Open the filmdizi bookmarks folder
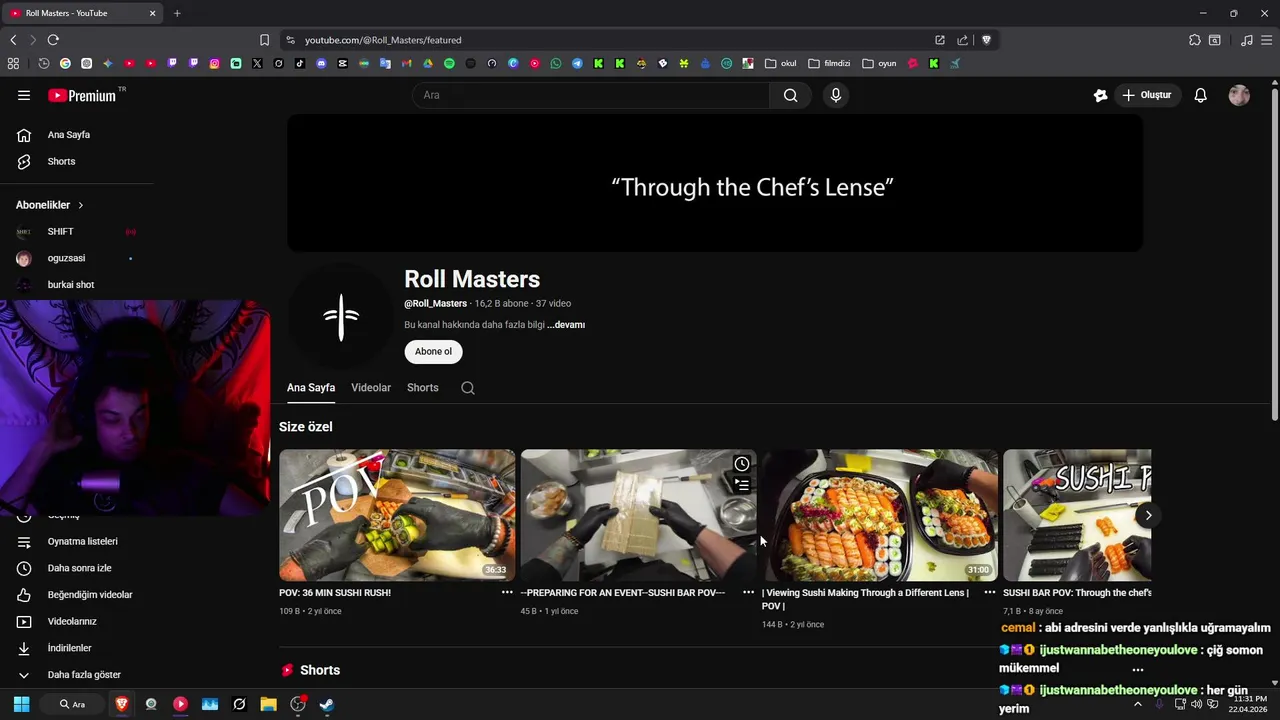This screenshot has height=720, width=1280. point(830,63)
